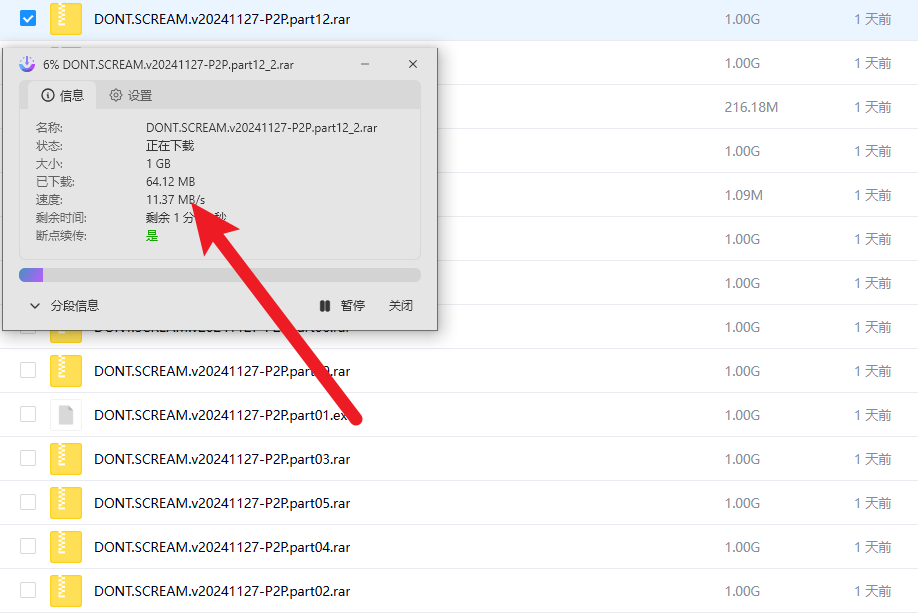Select the archive icon next to part05.rar
The width and height of the screenshot is (918, 613).
click(x=65, y=503)
